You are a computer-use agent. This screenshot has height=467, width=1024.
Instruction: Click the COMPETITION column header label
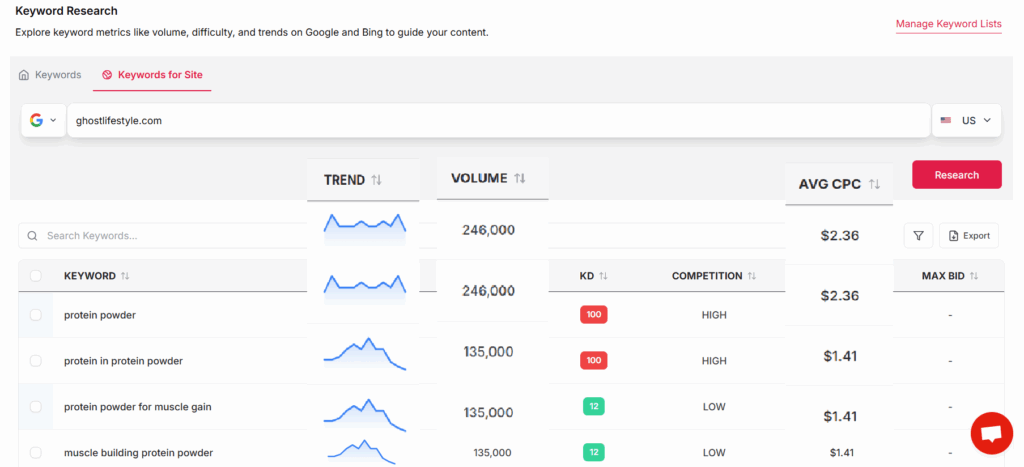click(707, 276)
